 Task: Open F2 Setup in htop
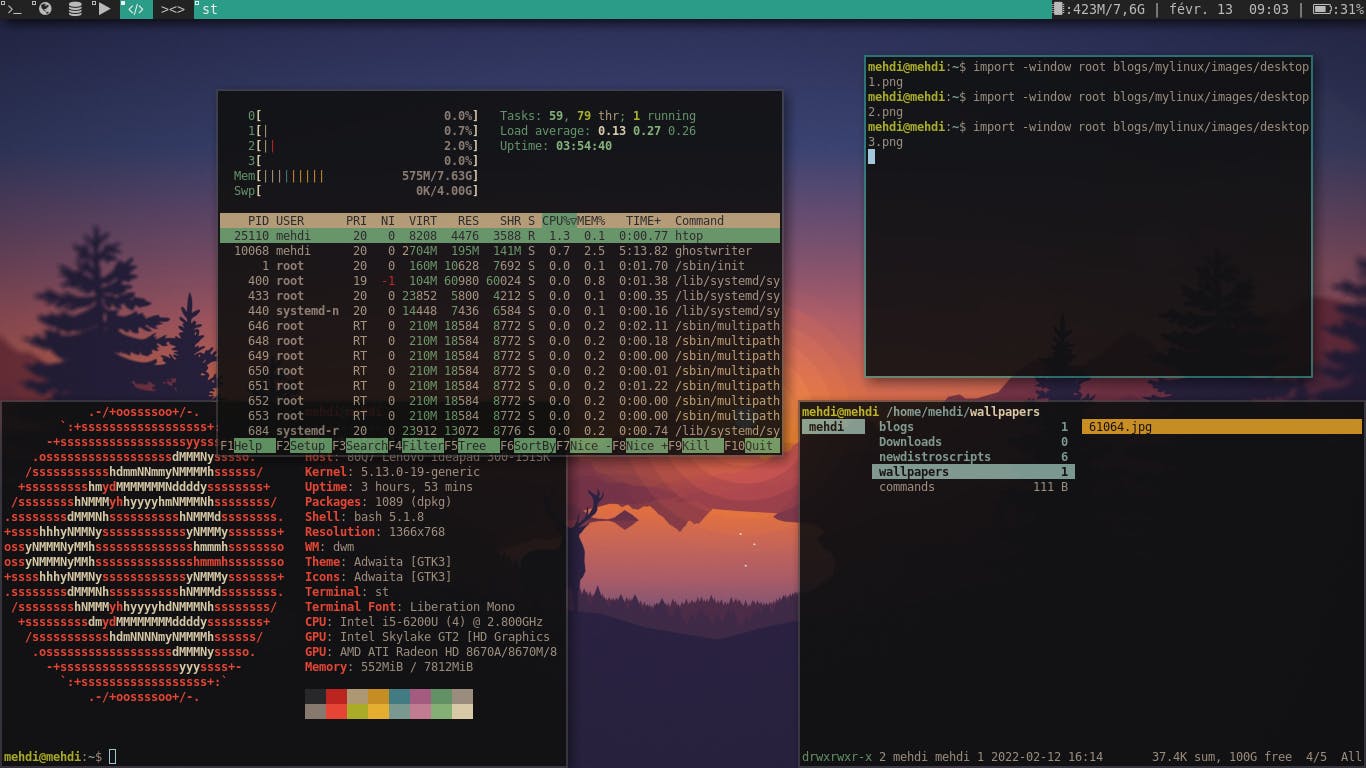302,446
